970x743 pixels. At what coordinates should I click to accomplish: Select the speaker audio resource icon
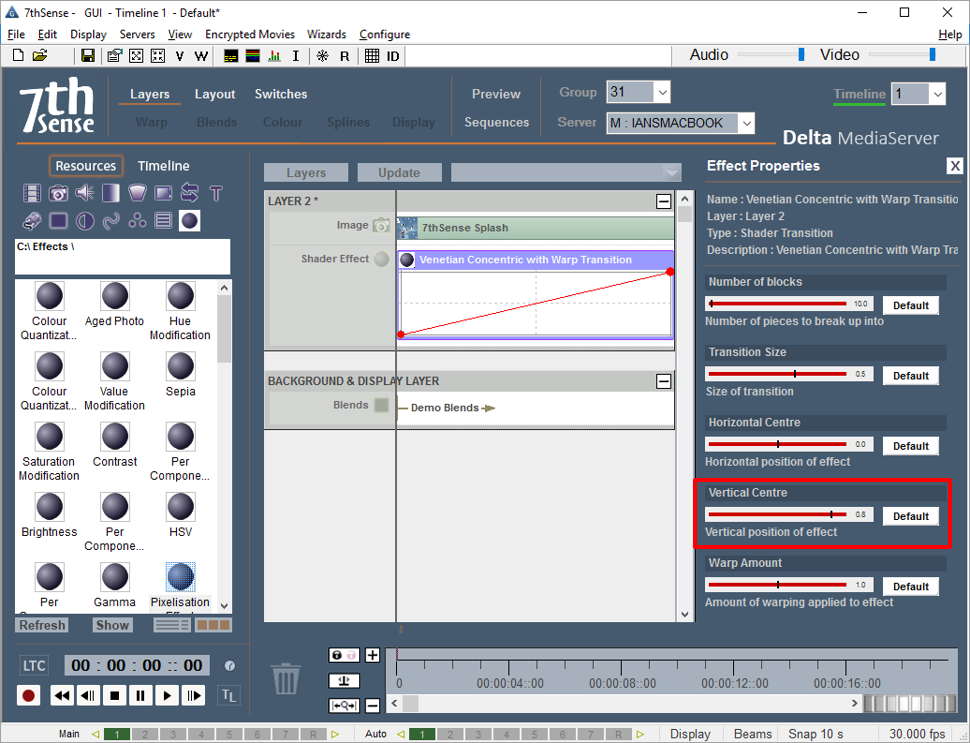84,193
